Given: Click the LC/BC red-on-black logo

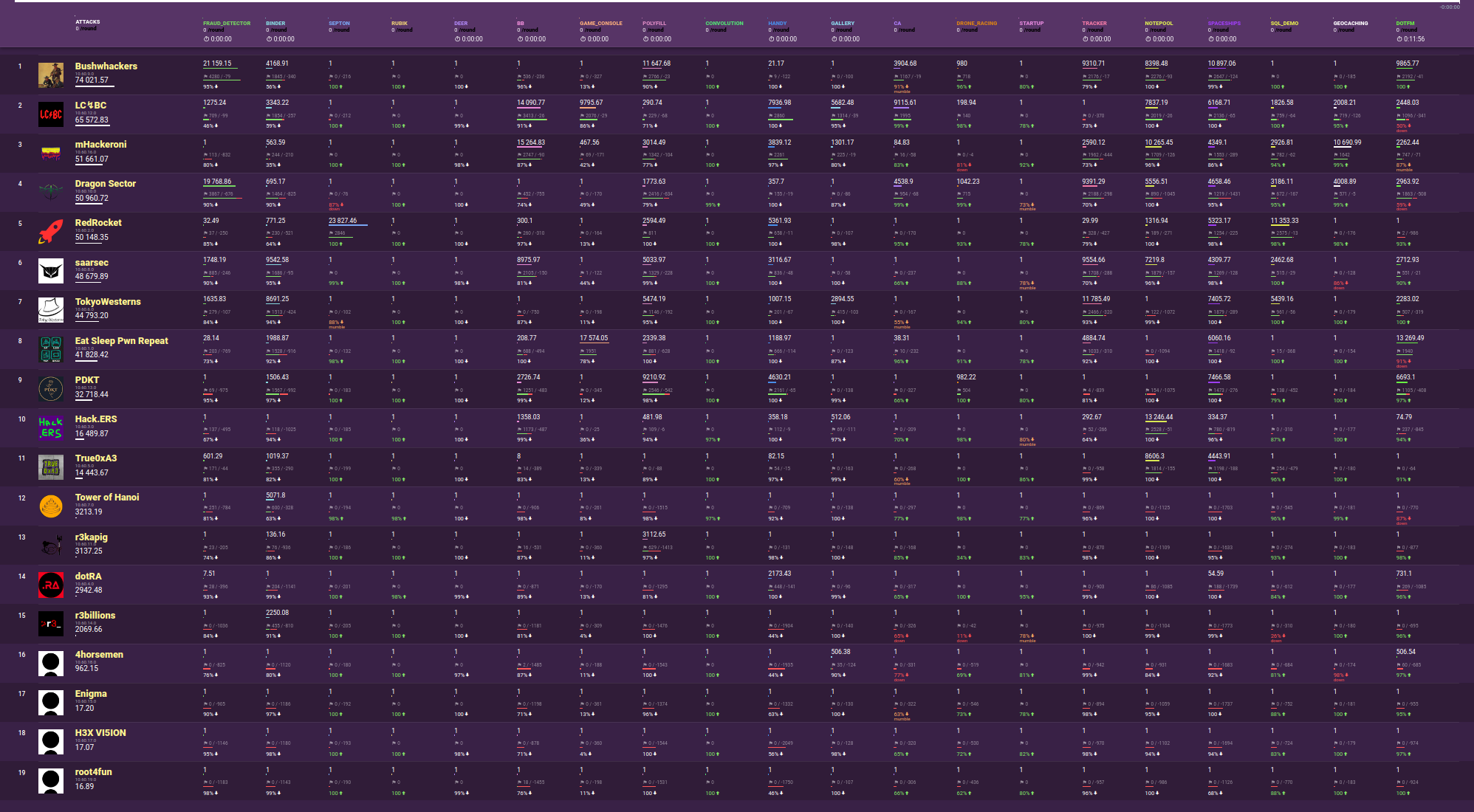Looking at the screenshot, I should 51,114.
